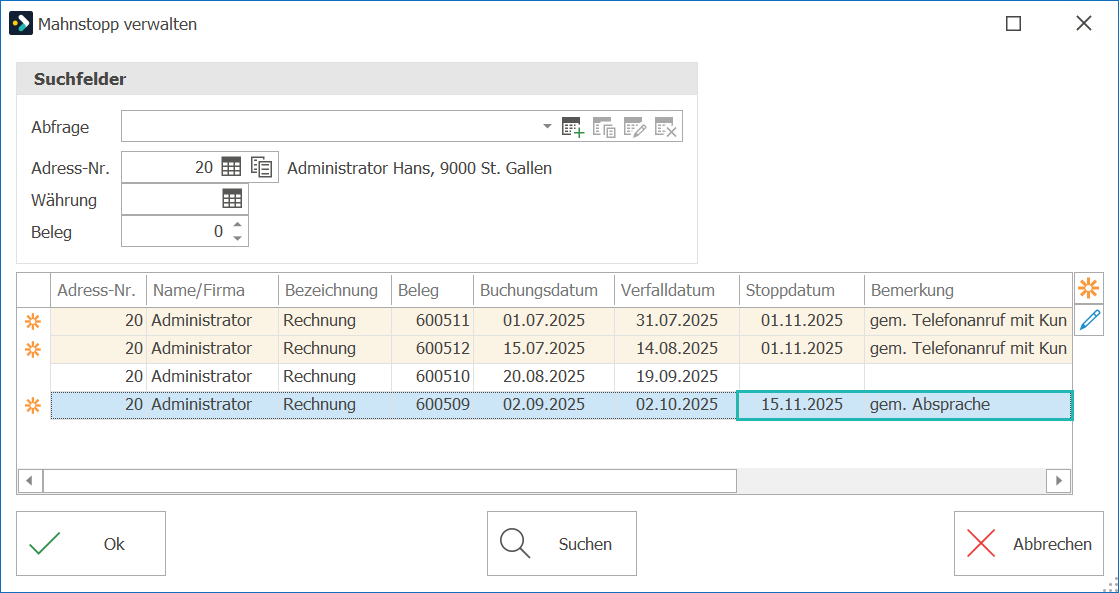Sort by the Buchungsdatum column header
Image resolution: width=1120 pixels, height=593 pixels.
coord(544,290)
